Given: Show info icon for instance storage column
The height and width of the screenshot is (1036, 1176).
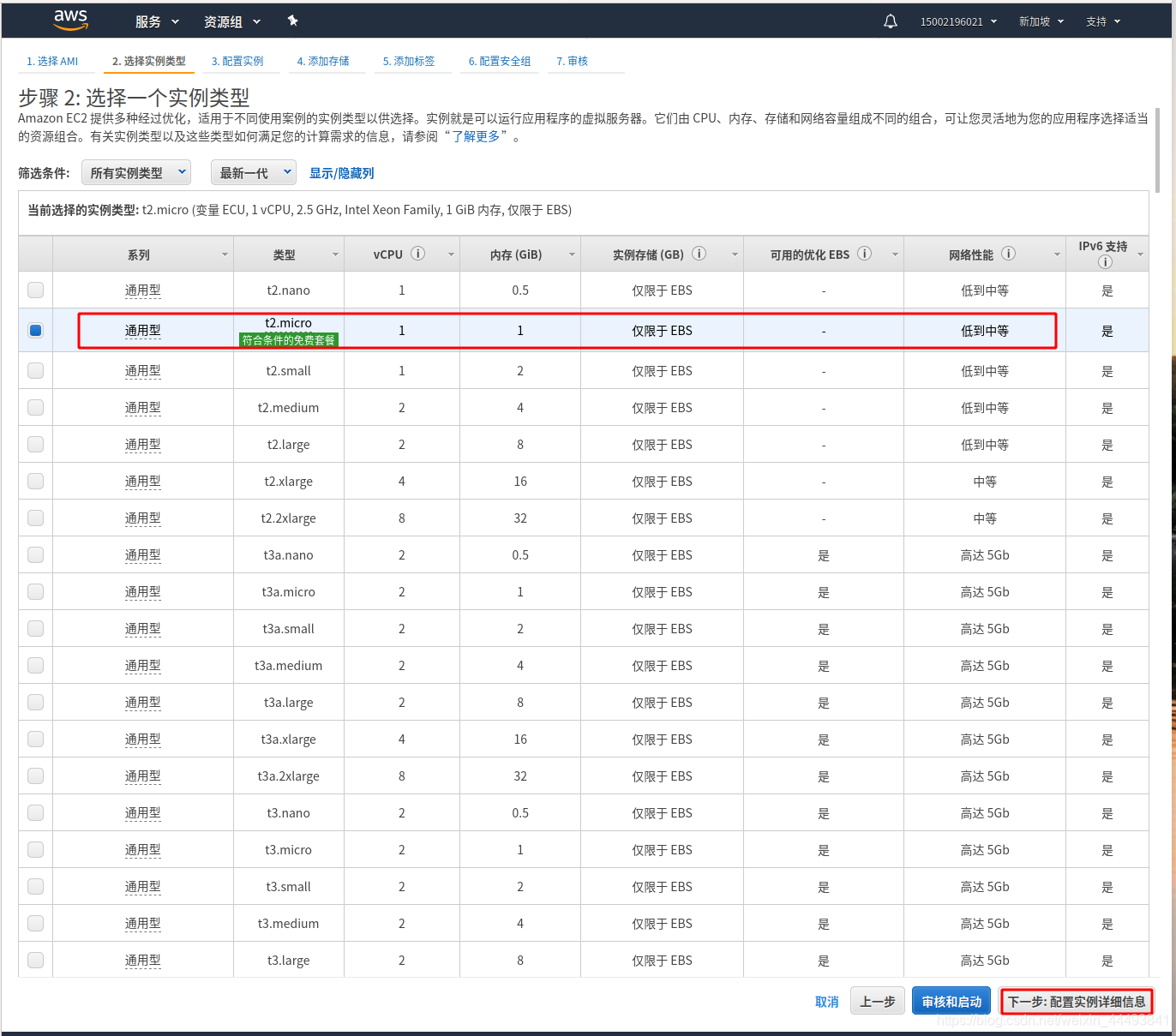Looking at the screenshot, I should pos(699,254).
